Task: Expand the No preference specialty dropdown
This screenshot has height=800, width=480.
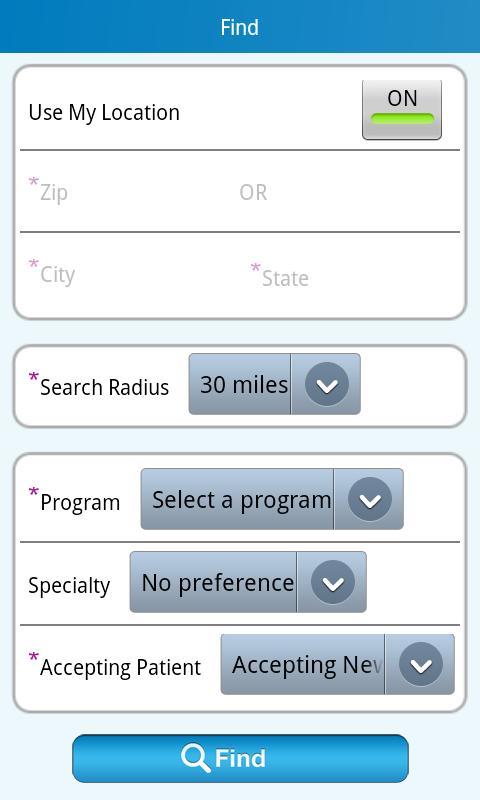Action: pyautogui.click(x=248, y=582)
